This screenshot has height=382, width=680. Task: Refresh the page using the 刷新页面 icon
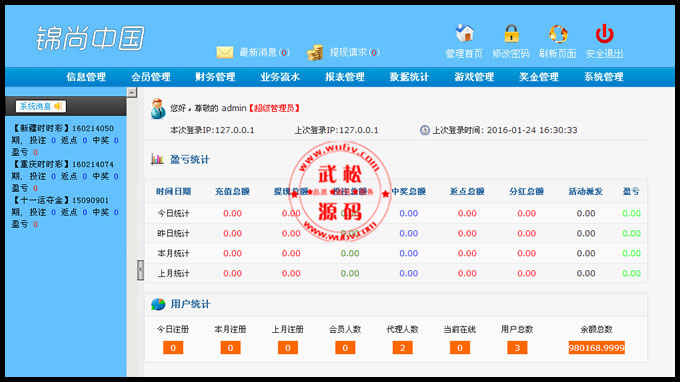[x=558, y=33]
